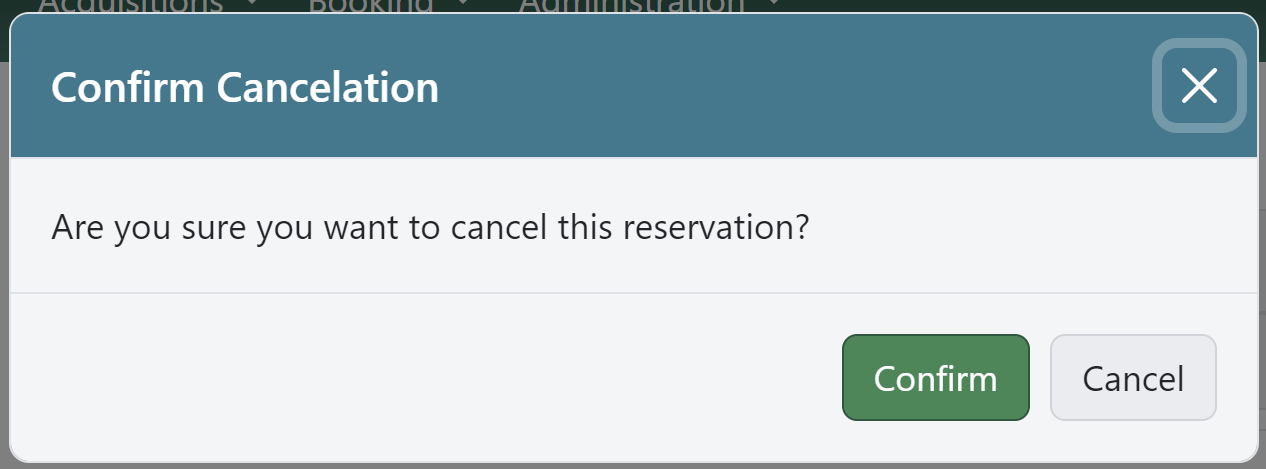
Task: Open the Administration menu
Action: 631,5
